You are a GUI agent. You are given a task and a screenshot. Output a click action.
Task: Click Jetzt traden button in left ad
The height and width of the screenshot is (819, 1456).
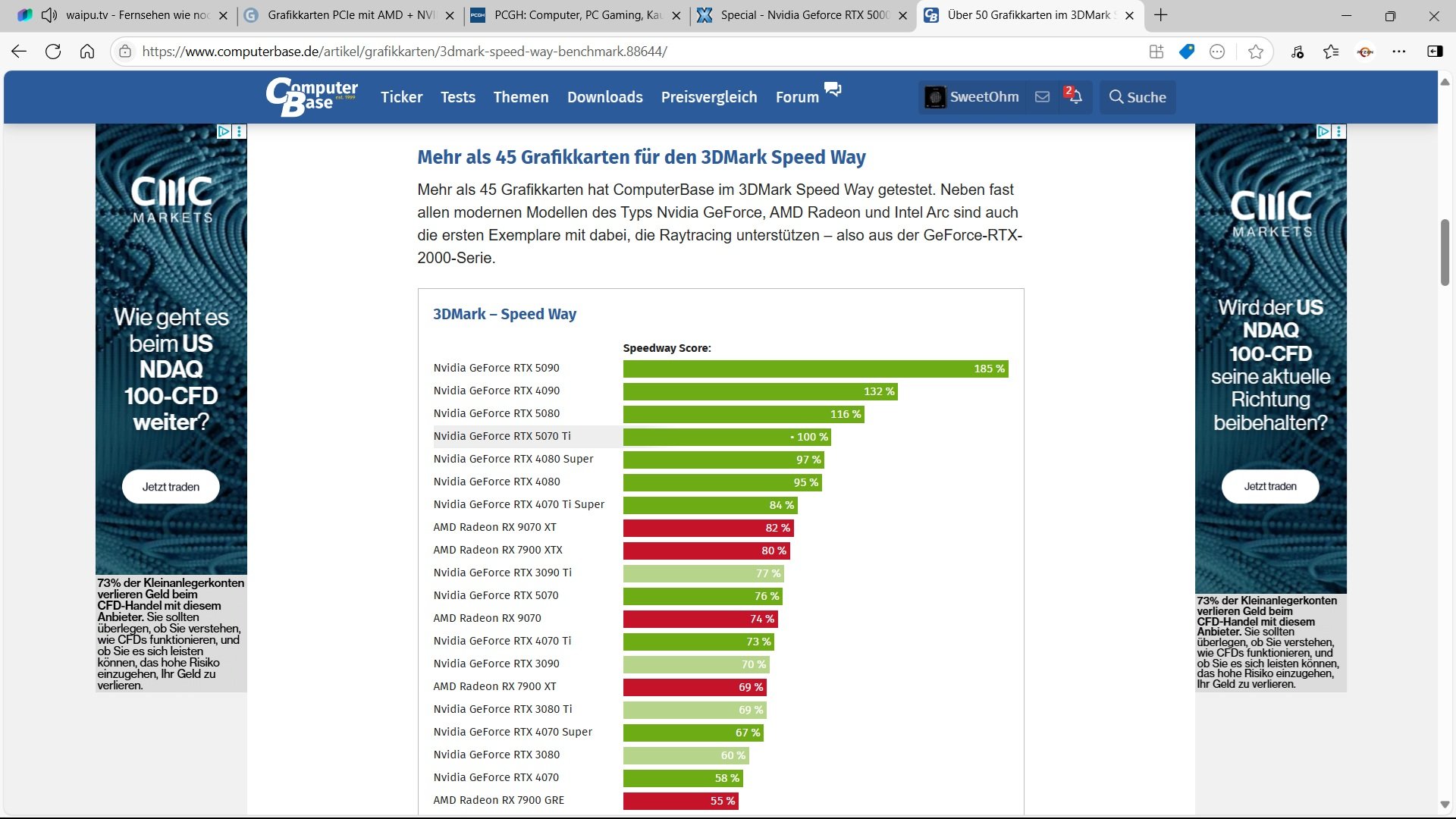(x=171, y=487)
